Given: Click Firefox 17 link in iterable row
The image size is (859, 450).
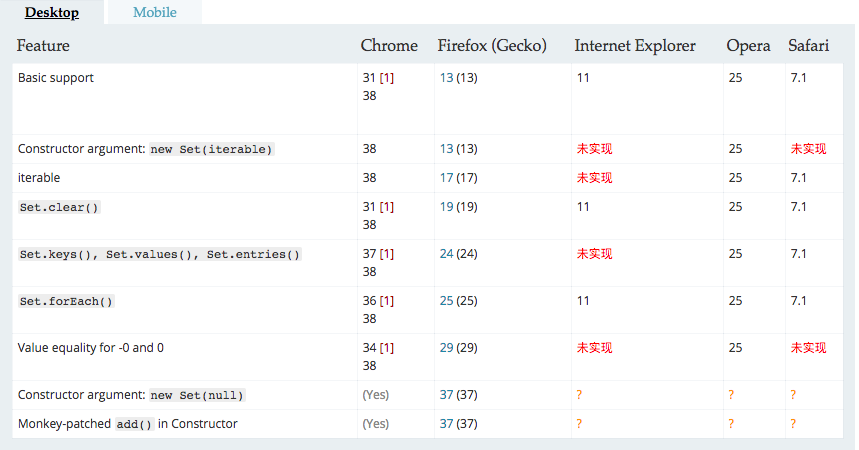Looking at the screenshot, I should [x=446, y=178].
